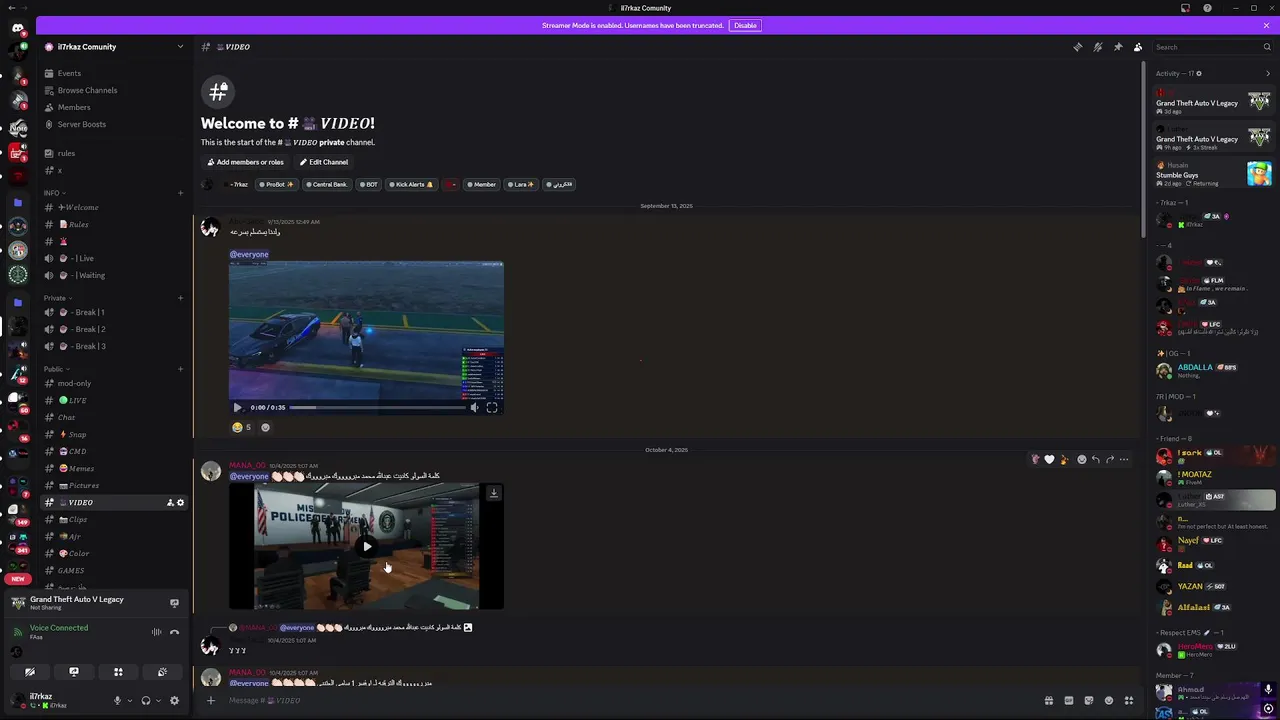Open noise suppression waveform icon
Viewport: 1280px width, 720px height.
click(x=156, y=632)
